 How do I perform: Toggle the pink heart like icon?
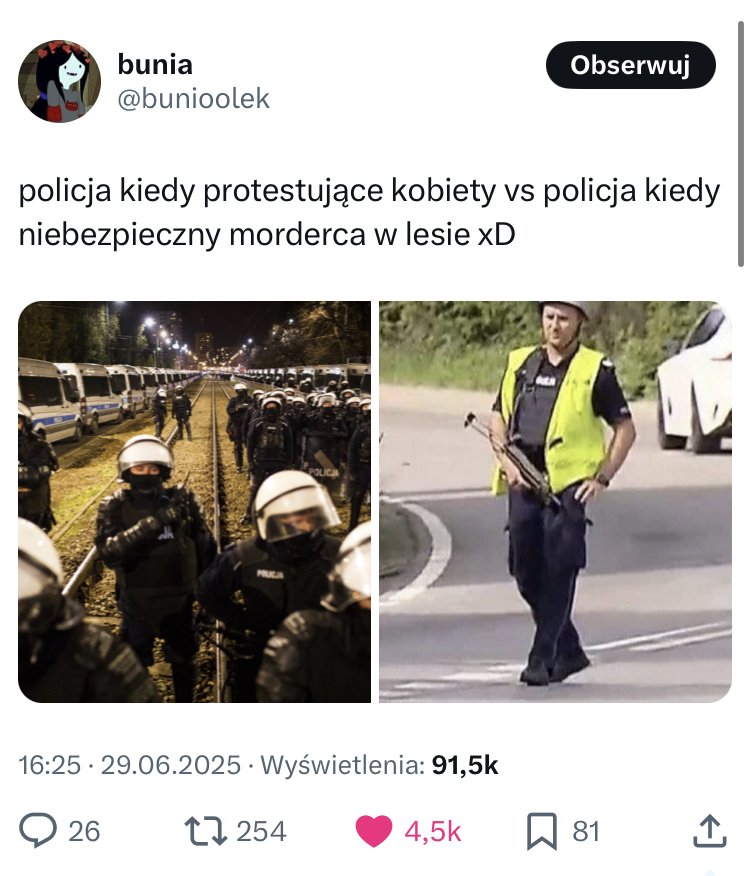[x=374, y=831]
